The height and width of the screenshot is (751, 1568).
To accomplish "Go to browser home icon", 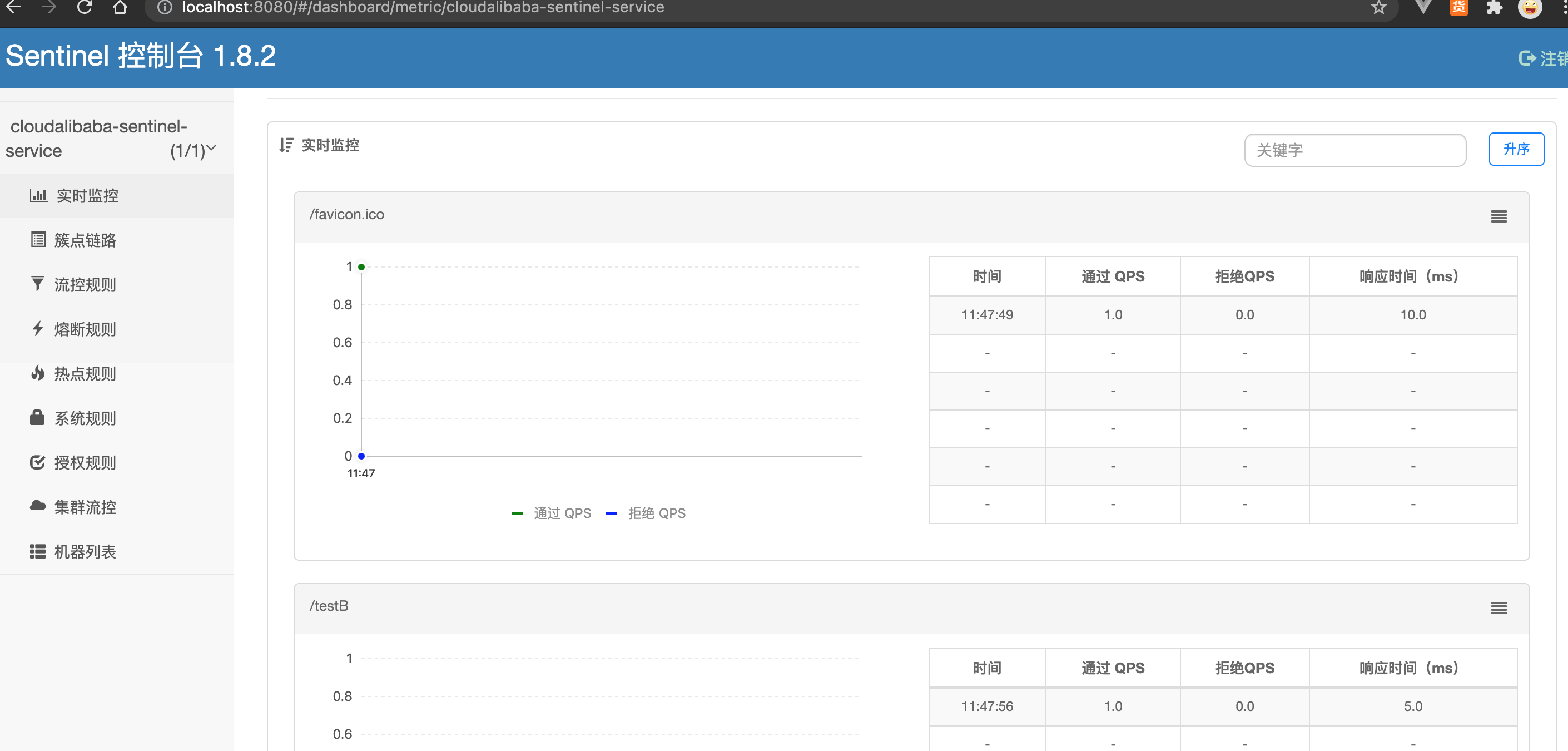I will [x=121, y=7].
